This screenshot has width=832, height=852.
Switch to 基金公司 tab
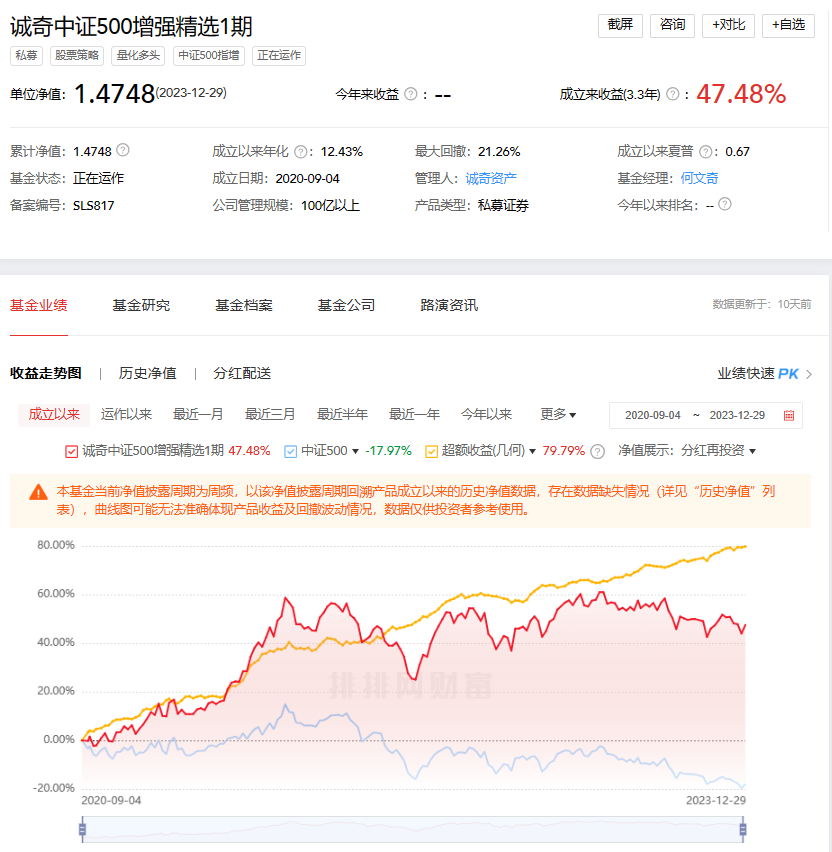coord(347,305)
